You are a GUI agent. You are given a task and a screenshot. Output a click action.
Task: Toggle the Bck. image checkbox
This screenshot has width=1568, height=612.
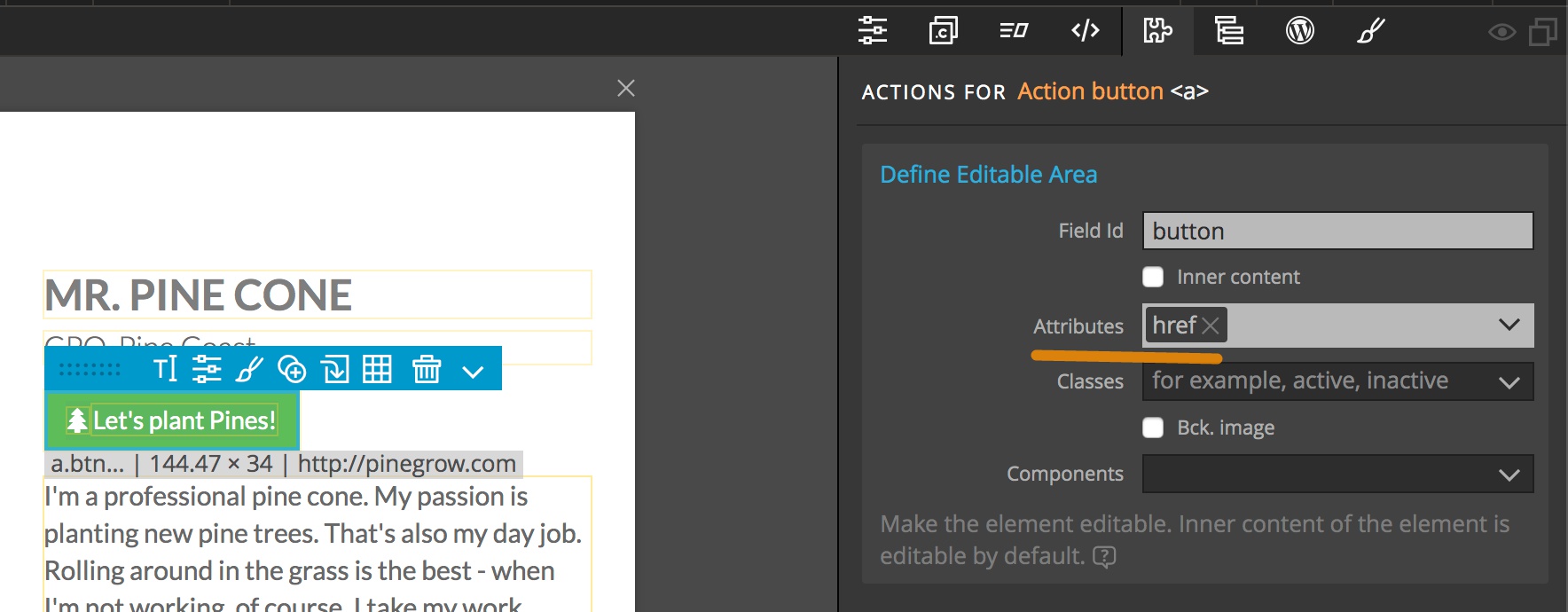pos(1153,428)
